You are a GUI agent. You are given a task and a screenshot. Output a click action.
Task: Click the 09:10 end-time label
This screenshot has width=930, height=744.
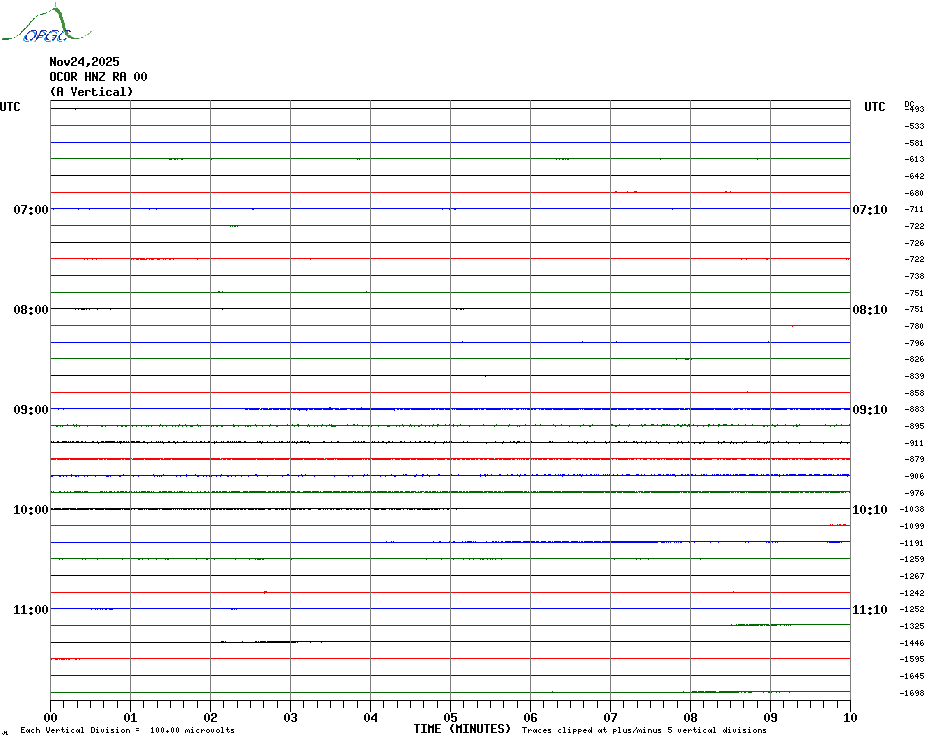869,410
